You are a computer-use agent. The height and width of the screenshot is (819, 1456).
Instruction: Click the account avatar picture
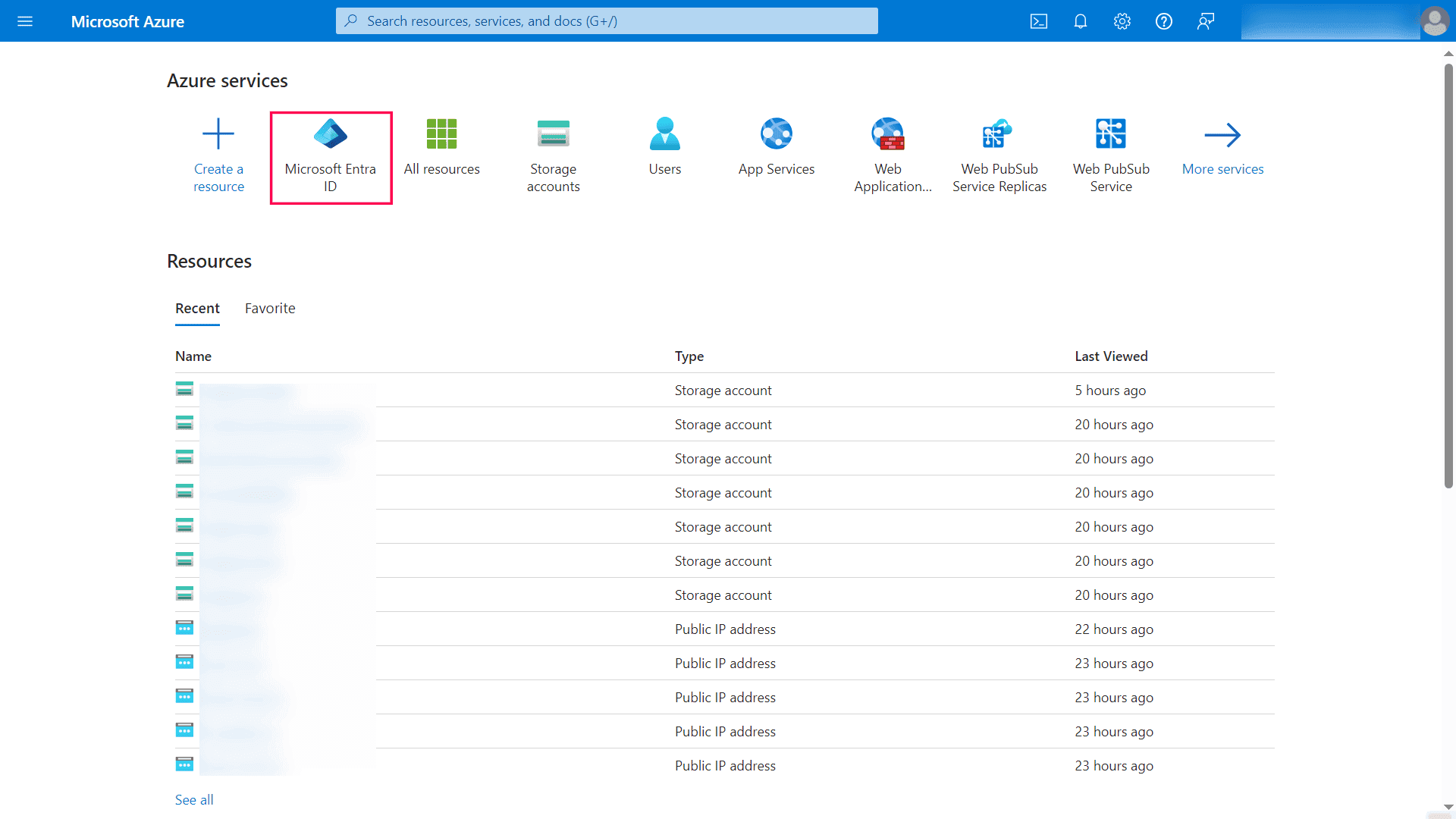click(1435, 21)
